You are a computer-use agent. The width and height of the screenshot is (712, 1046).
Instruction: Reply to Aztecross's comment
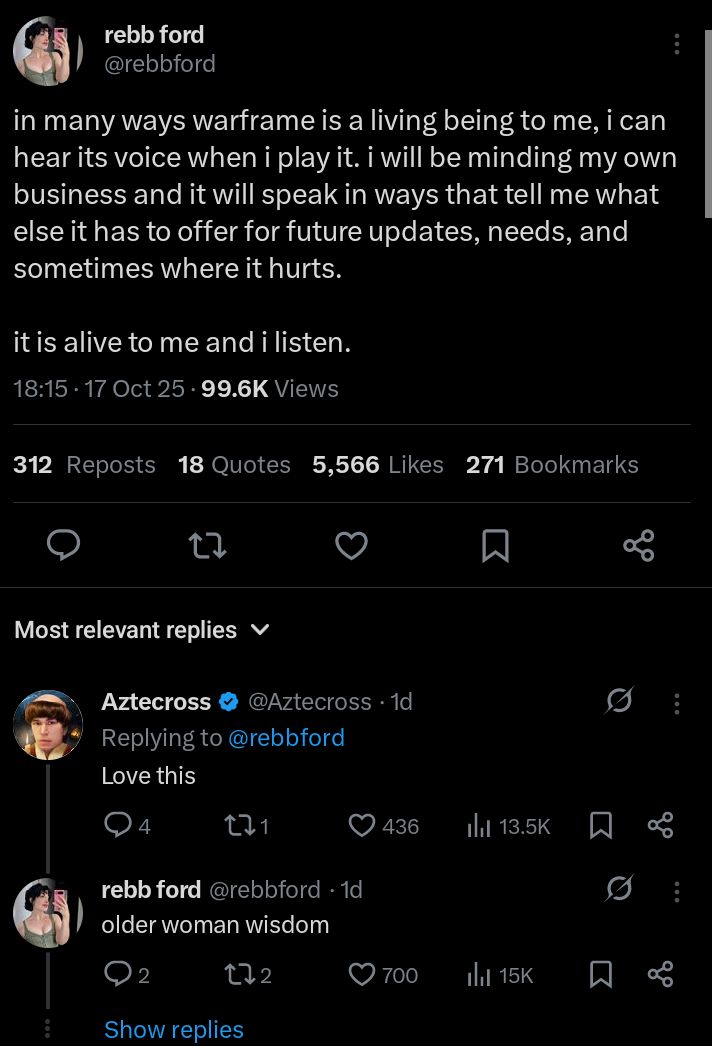coord(117,825)
